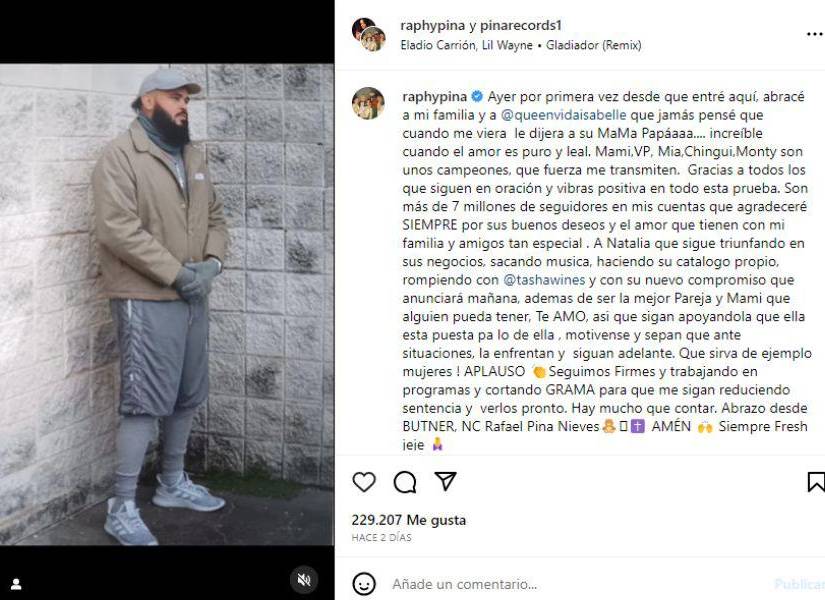Save post with bookmark icon

(x=816, y=482)
